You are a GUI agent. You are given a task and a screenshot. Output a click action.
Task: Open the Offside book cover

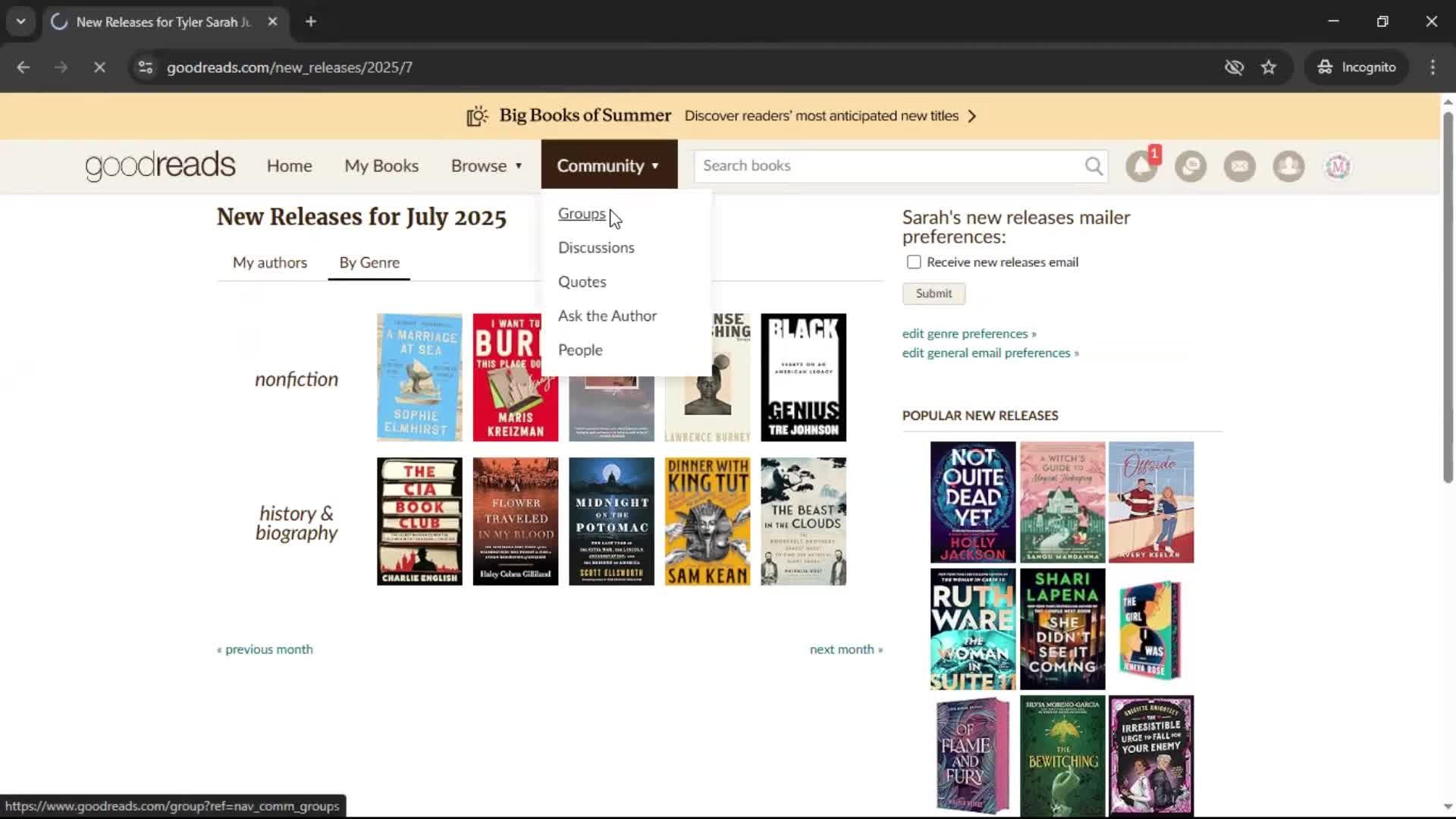[1151, 502]
